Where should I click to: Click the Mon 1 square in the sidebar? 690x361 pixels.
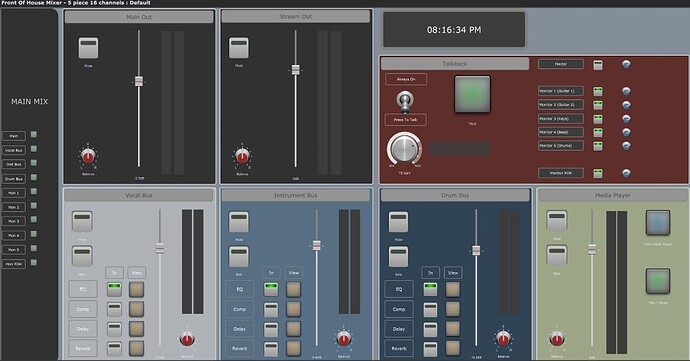click(34, 192)
